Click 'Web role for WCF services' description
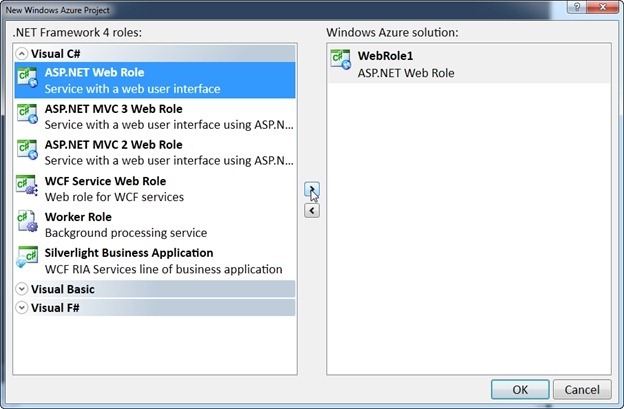This screenshot has width=624, height=409. tap(114, 197)
